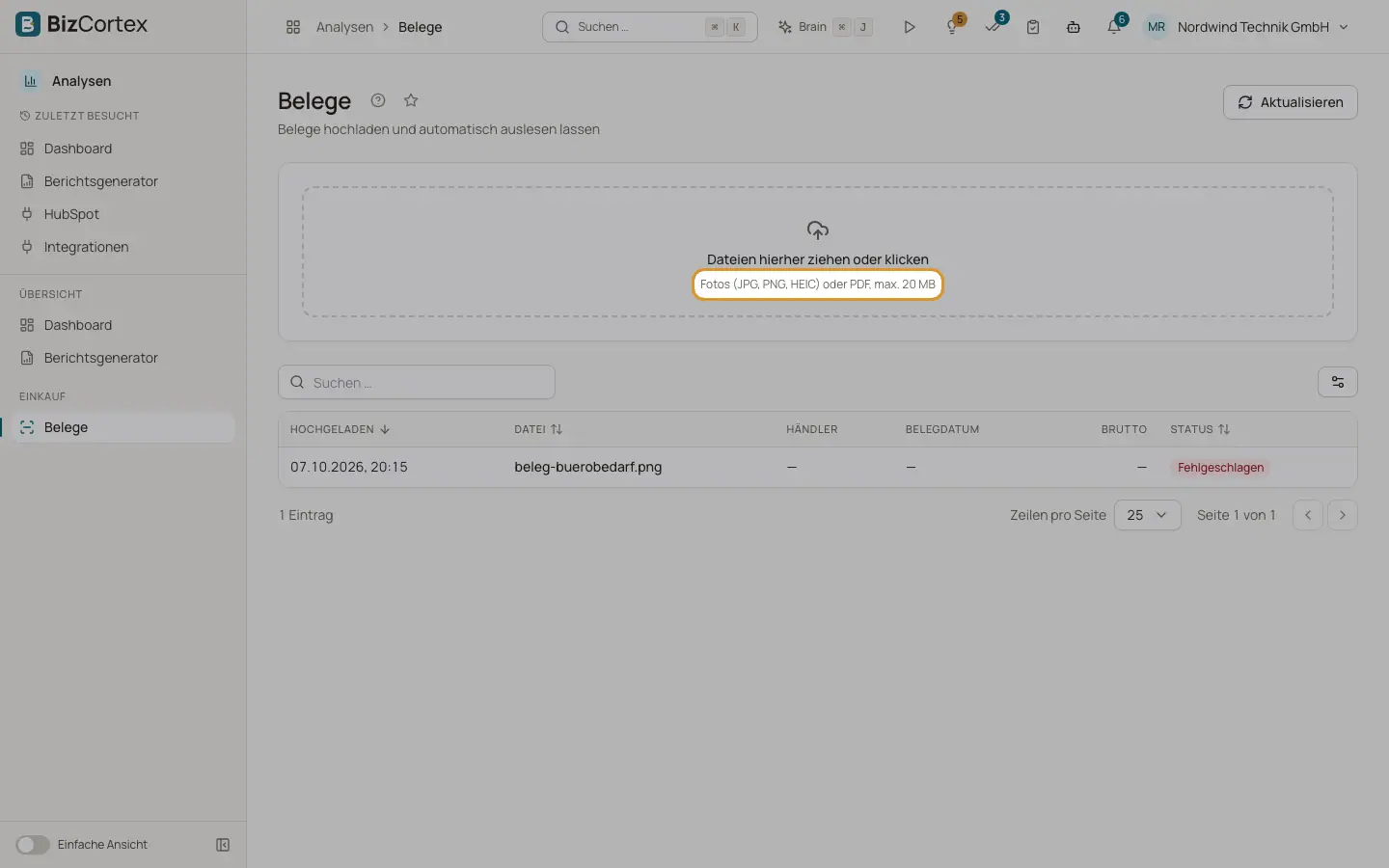Open the table filter settings icon
Image resolution: width=1389 pixels, height=868 pixels.
[1338, 382]
